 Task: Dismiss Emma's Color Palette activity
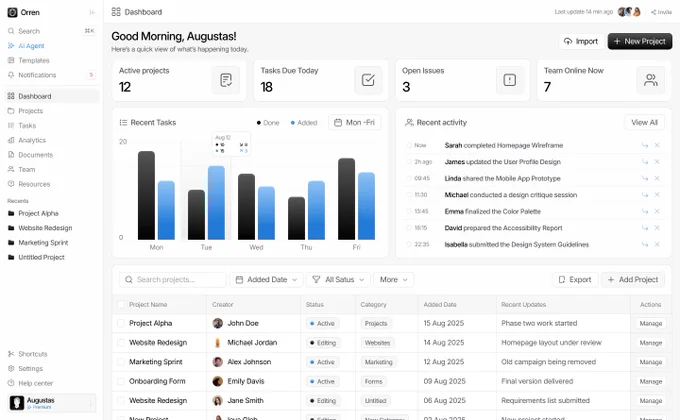tap(657, 211)
